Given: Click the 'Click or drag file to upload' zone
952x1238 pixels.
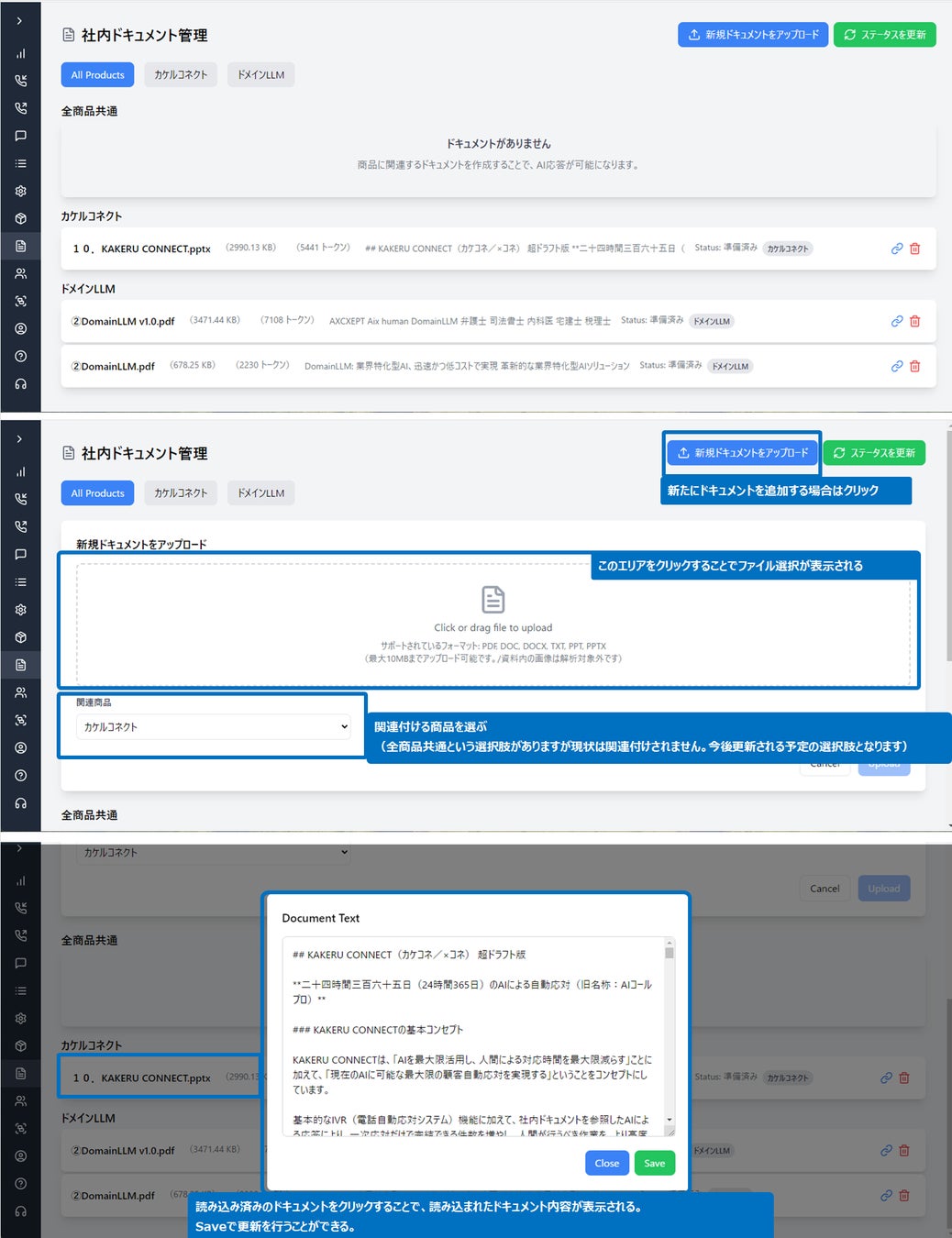Looking at the screenshot, I should (x=493, y=625).
